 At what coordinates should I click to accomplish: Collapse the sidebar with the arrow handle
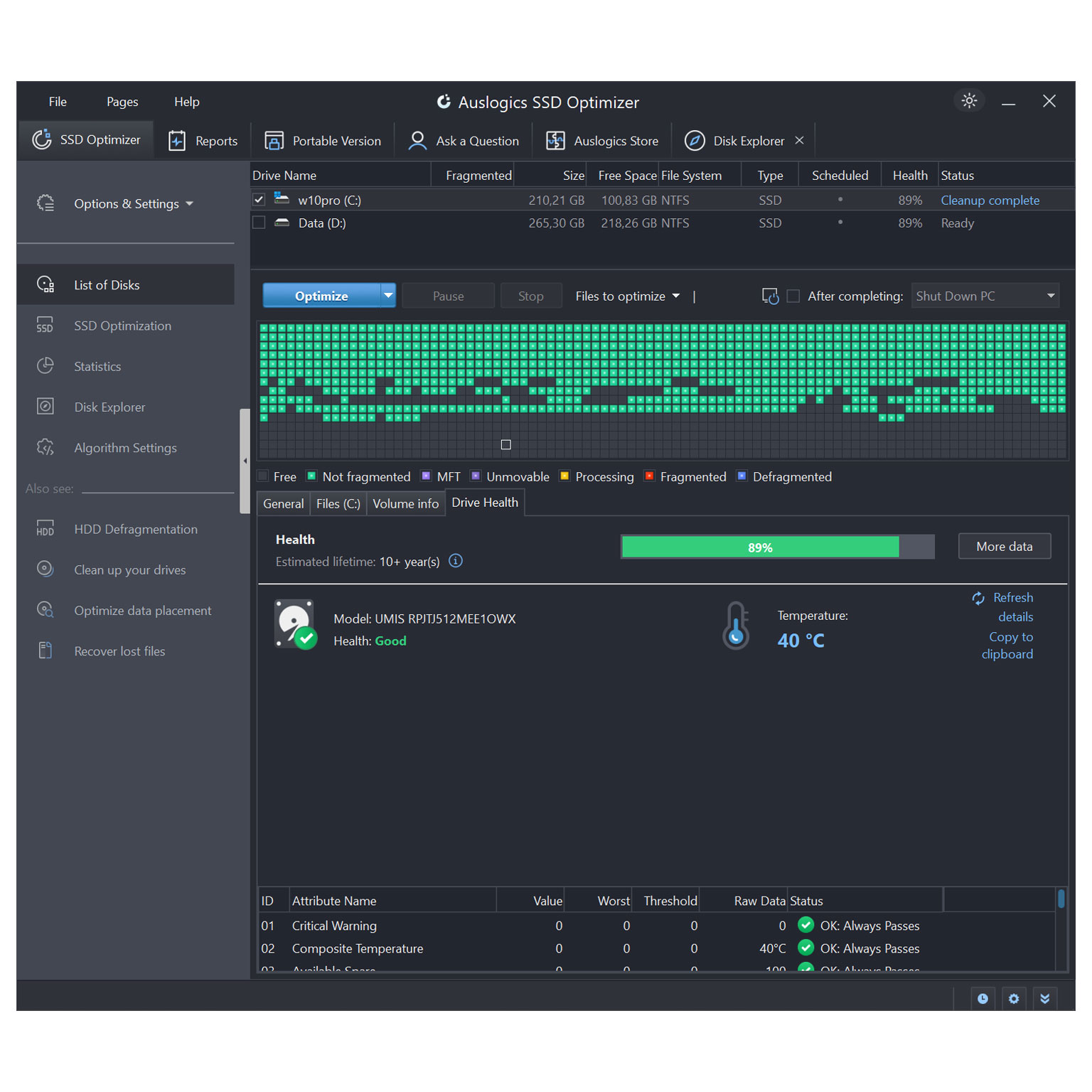point(245,461)
